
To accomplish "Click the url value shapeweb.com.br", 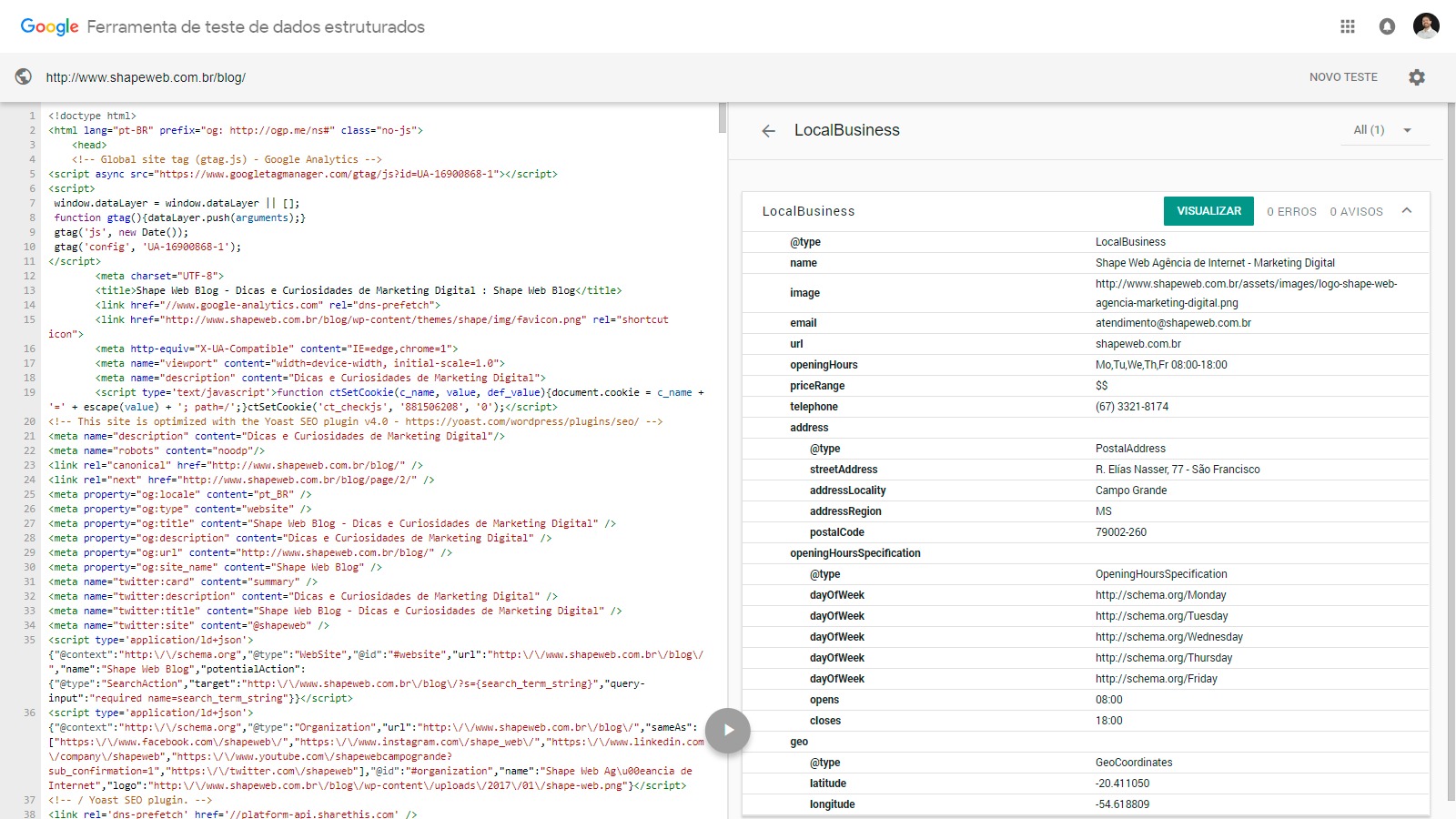I will (x=1138, y=344).
